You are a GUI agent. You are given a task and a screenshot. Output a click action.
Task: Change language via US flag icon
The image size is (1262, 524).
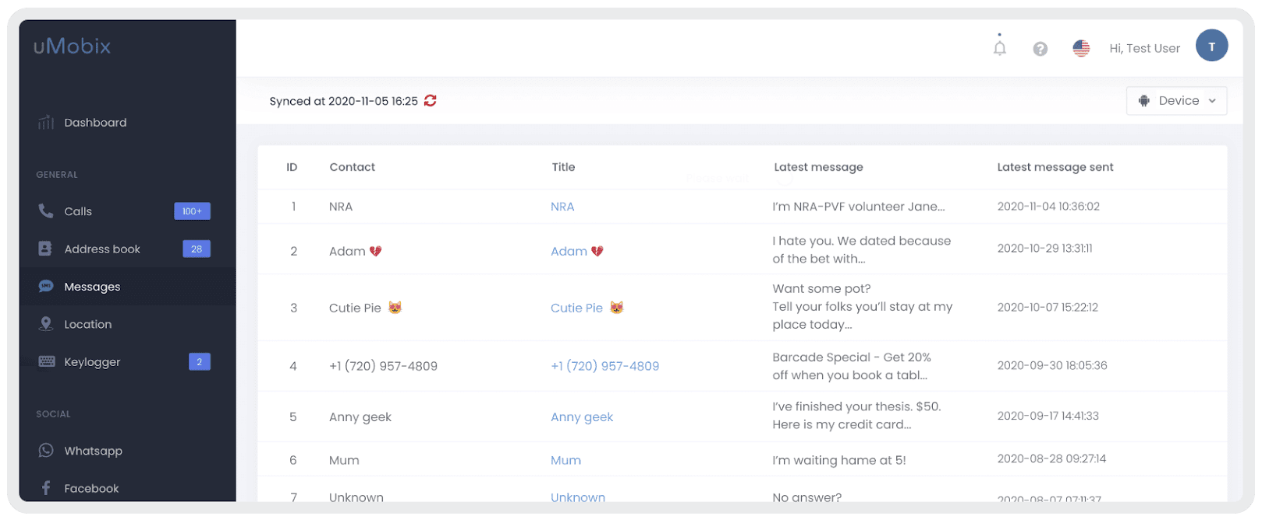[x=1081, y=48]
